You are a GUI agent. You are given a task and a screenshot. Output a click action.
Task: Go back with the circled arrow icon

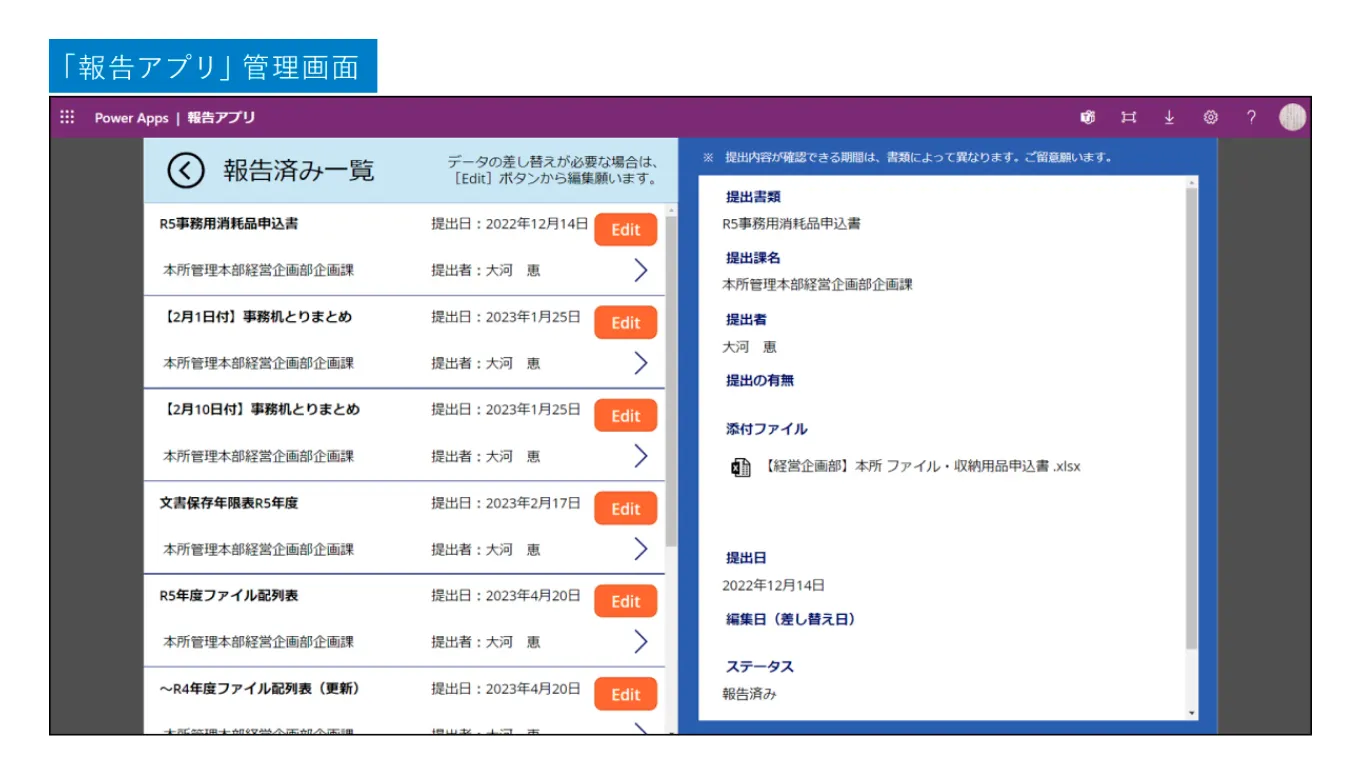186,170
